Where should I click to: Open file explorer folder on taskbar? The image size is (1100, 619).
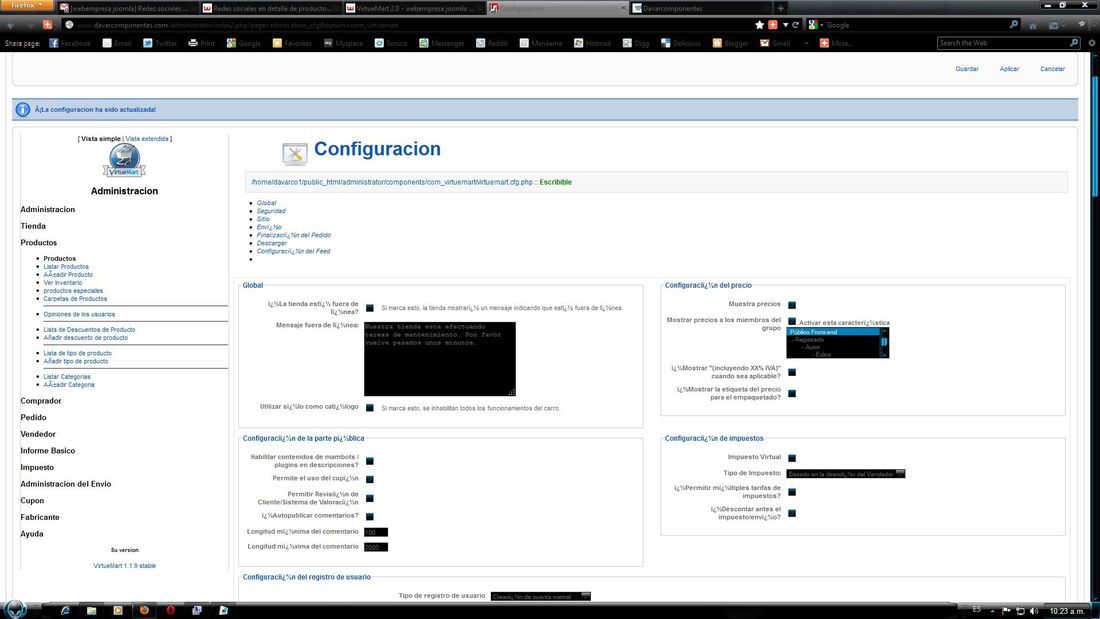91,610
